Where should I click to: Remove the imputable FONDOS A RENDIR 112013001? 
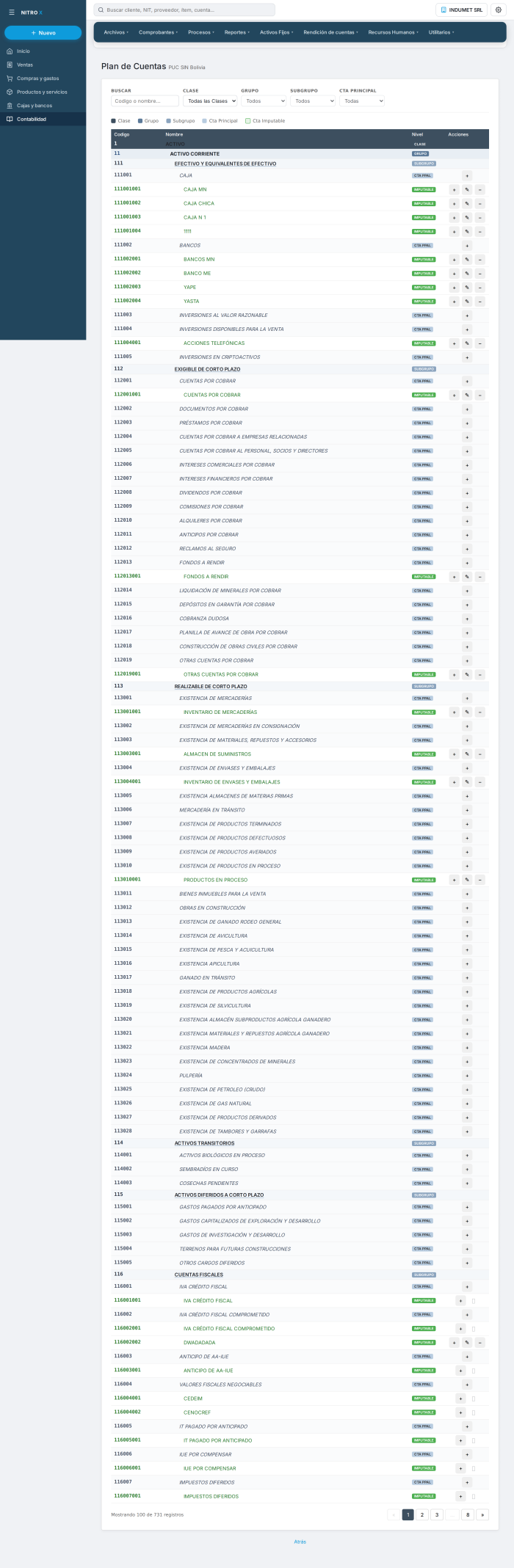479,577
